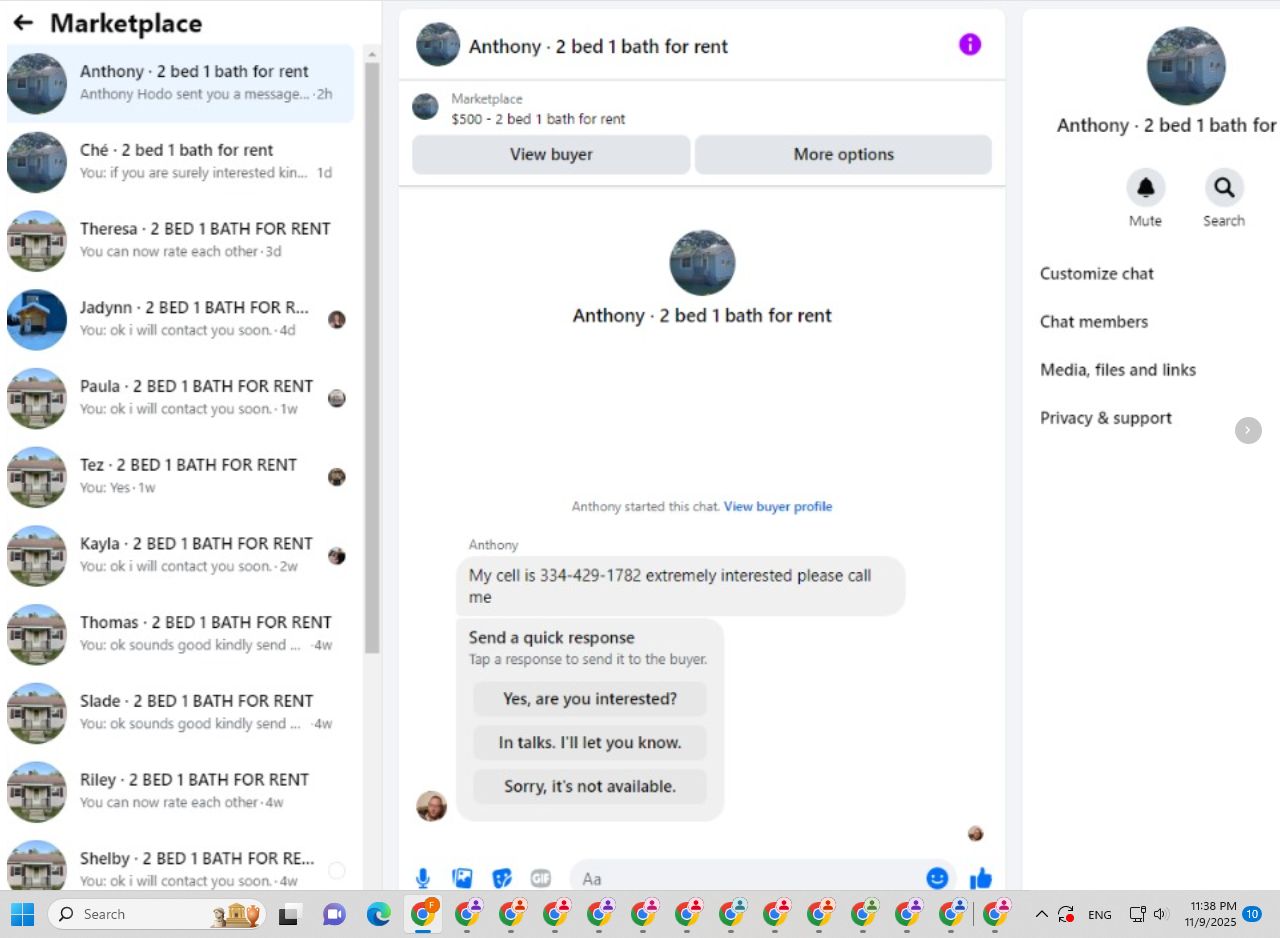
Task: Click the seen-by avatar under the quick responses
Action: click(x=976, y=833)
